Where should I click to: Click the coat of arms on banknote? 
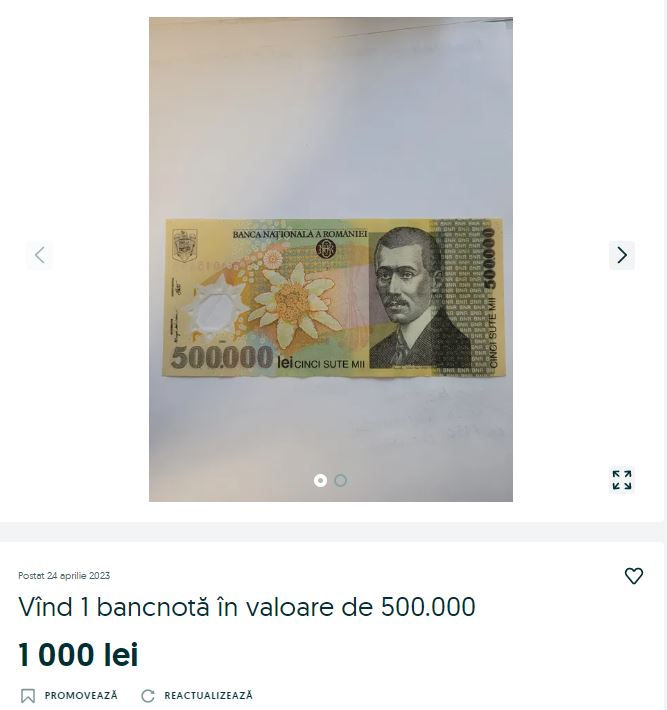[185, 246]
